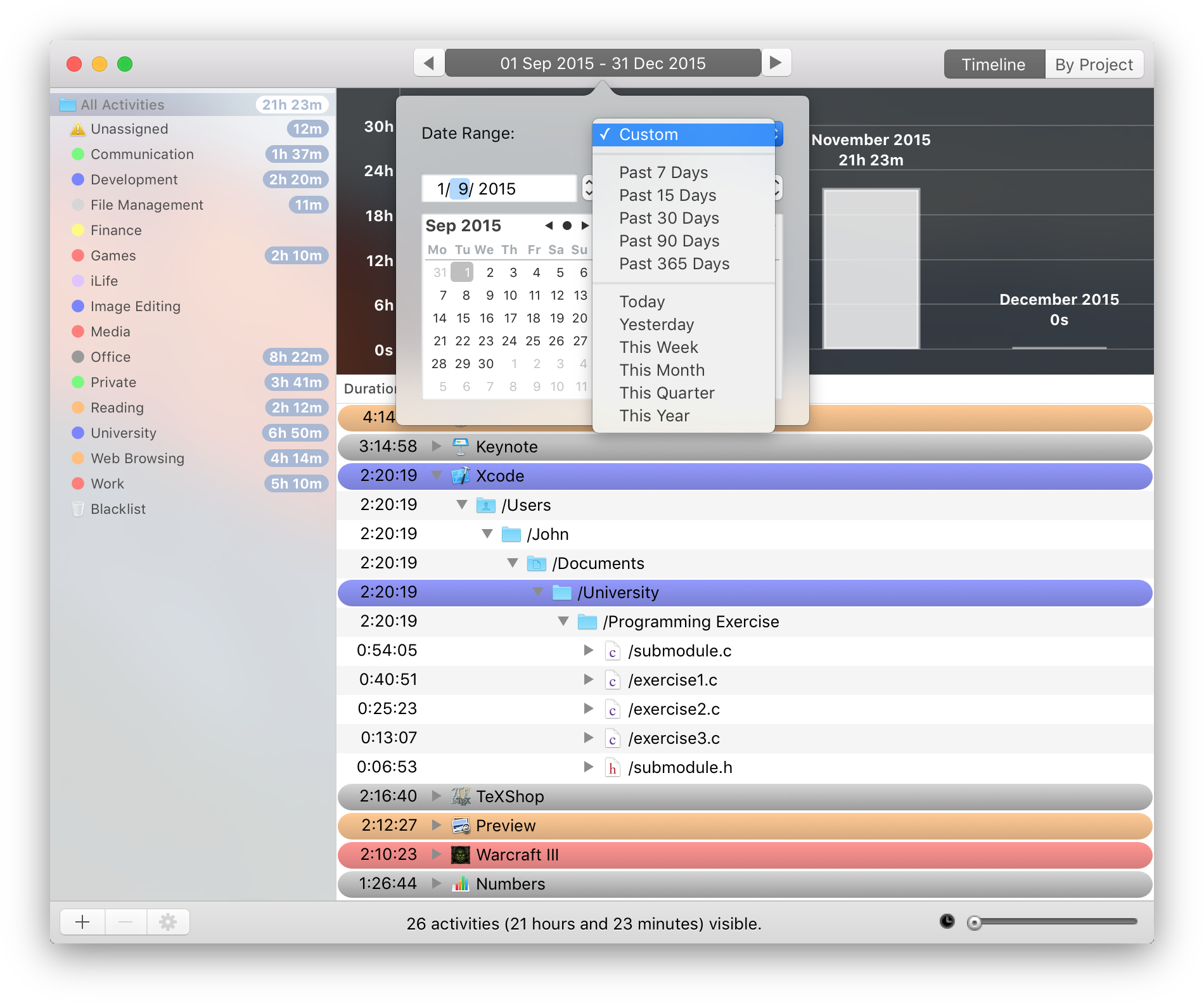
Task: Select the University category
Action: point(193,433)
